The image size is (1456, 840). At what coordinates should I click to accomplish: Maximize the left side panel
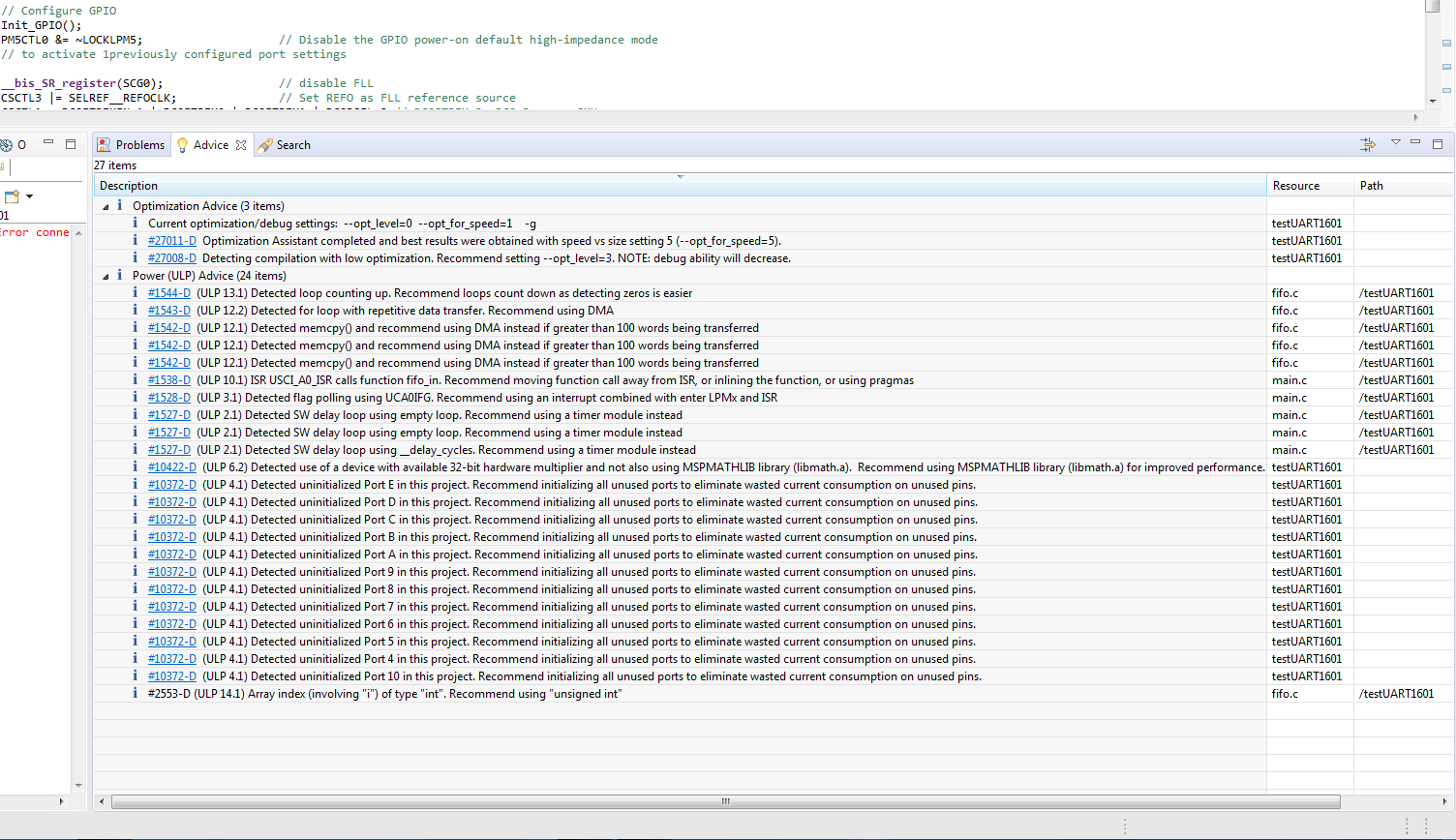(71, 143)
